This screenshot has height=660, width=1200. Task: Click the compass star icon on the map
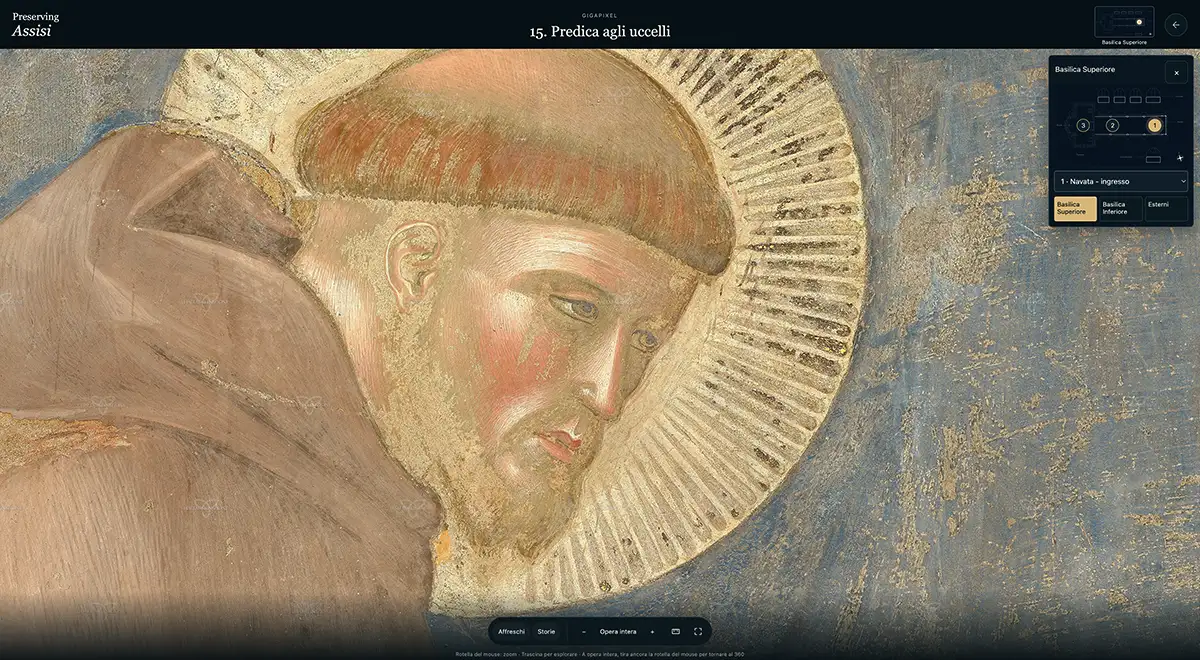click(x=1180, y=157)
